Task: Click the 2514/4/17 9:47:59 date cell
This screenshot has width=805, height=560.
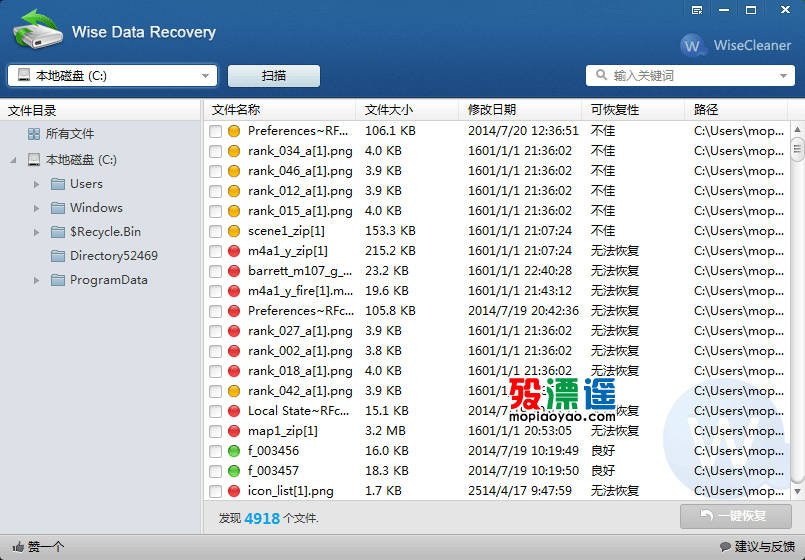Action: coord(520,491)
